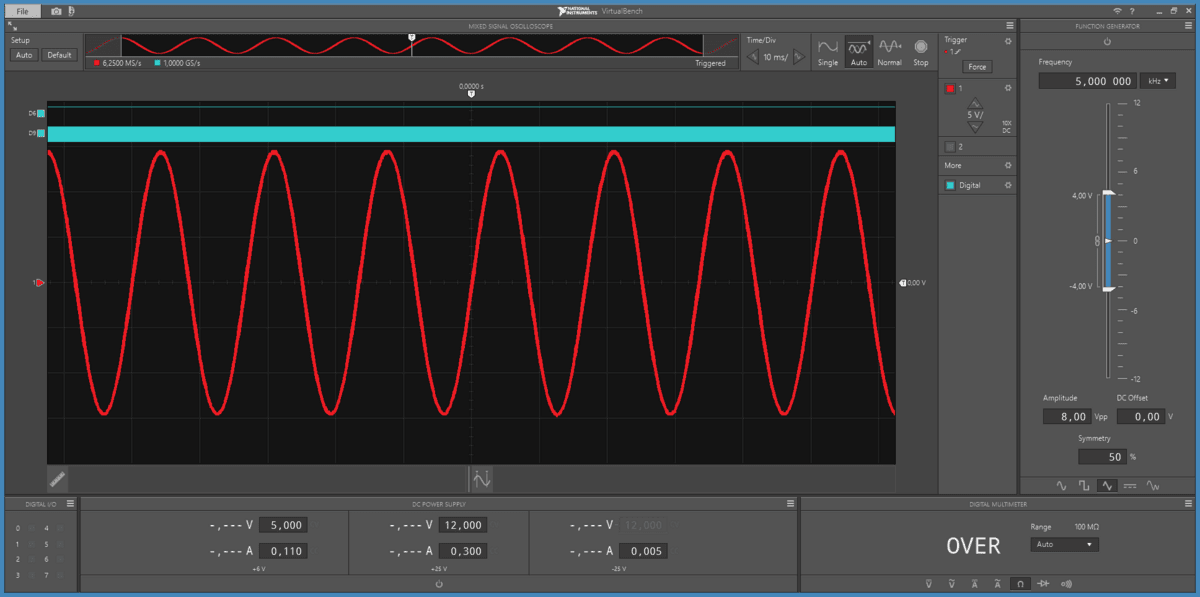Select DC voltage multimeter mode
The width and height of the screenshot is (1200, 597).
[x=928, y=583]
